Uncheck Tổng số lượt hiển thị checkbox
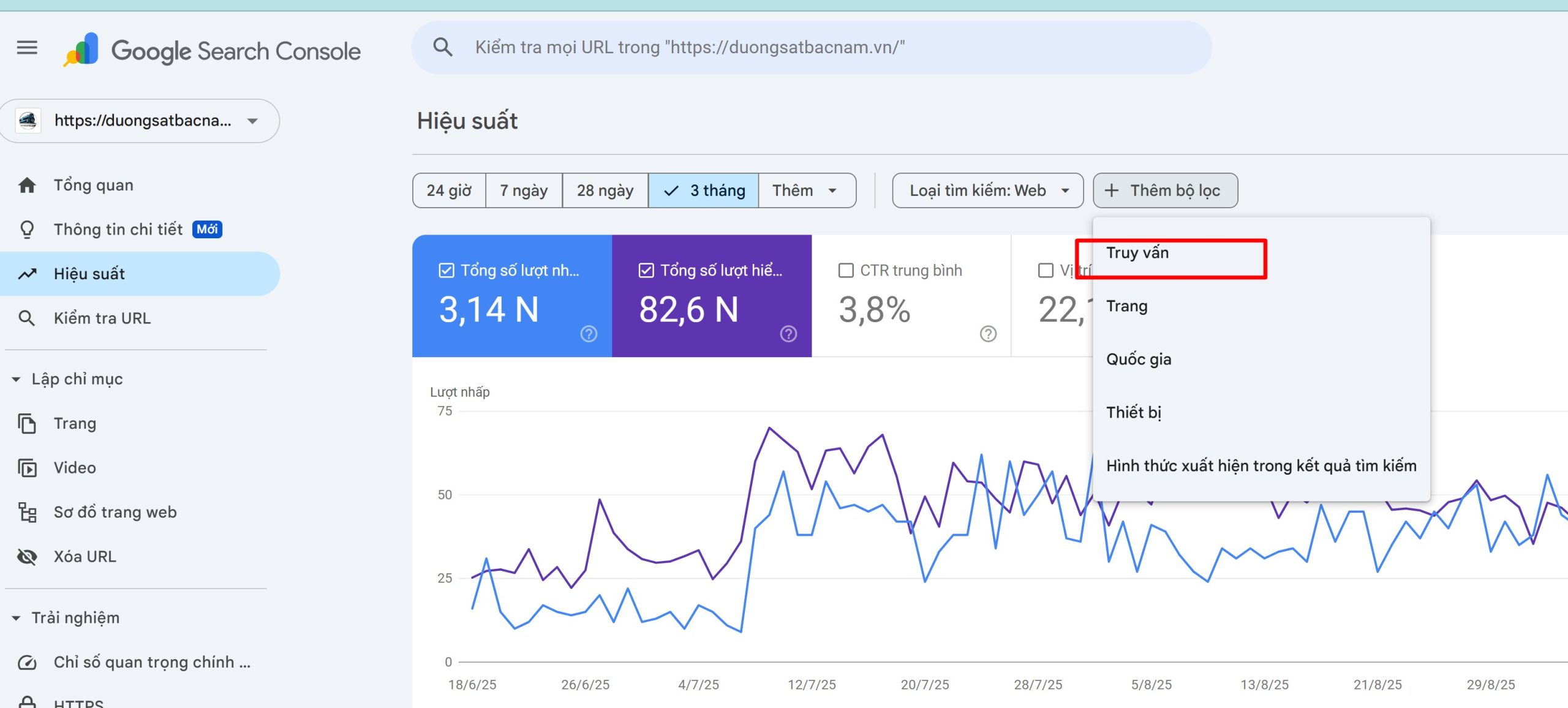 click(646, 270)
